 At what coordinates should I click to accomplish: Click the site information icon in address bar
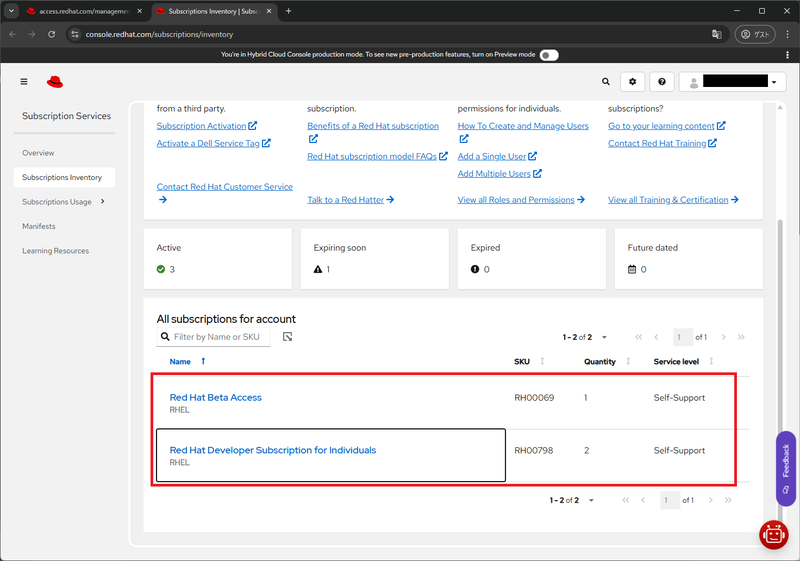(x=75, y=34)
